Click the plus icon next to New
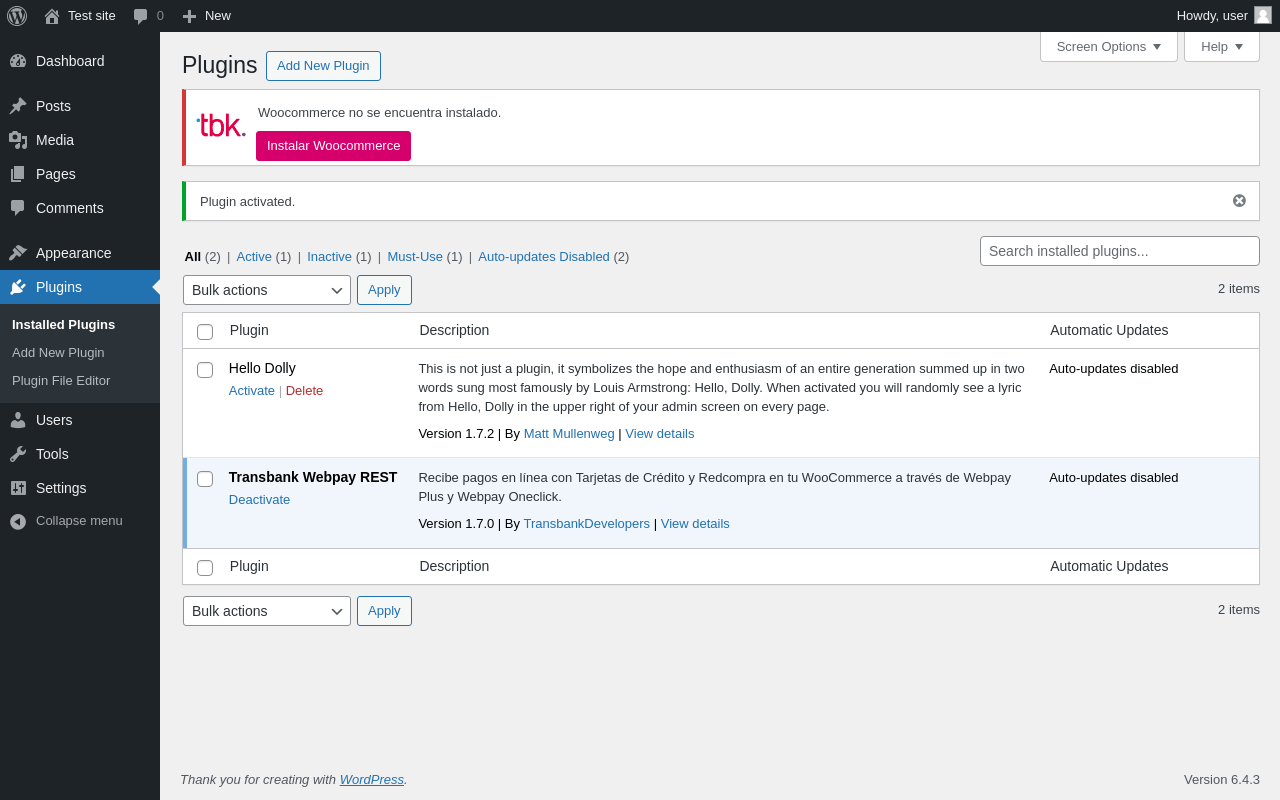 [189, 16]
